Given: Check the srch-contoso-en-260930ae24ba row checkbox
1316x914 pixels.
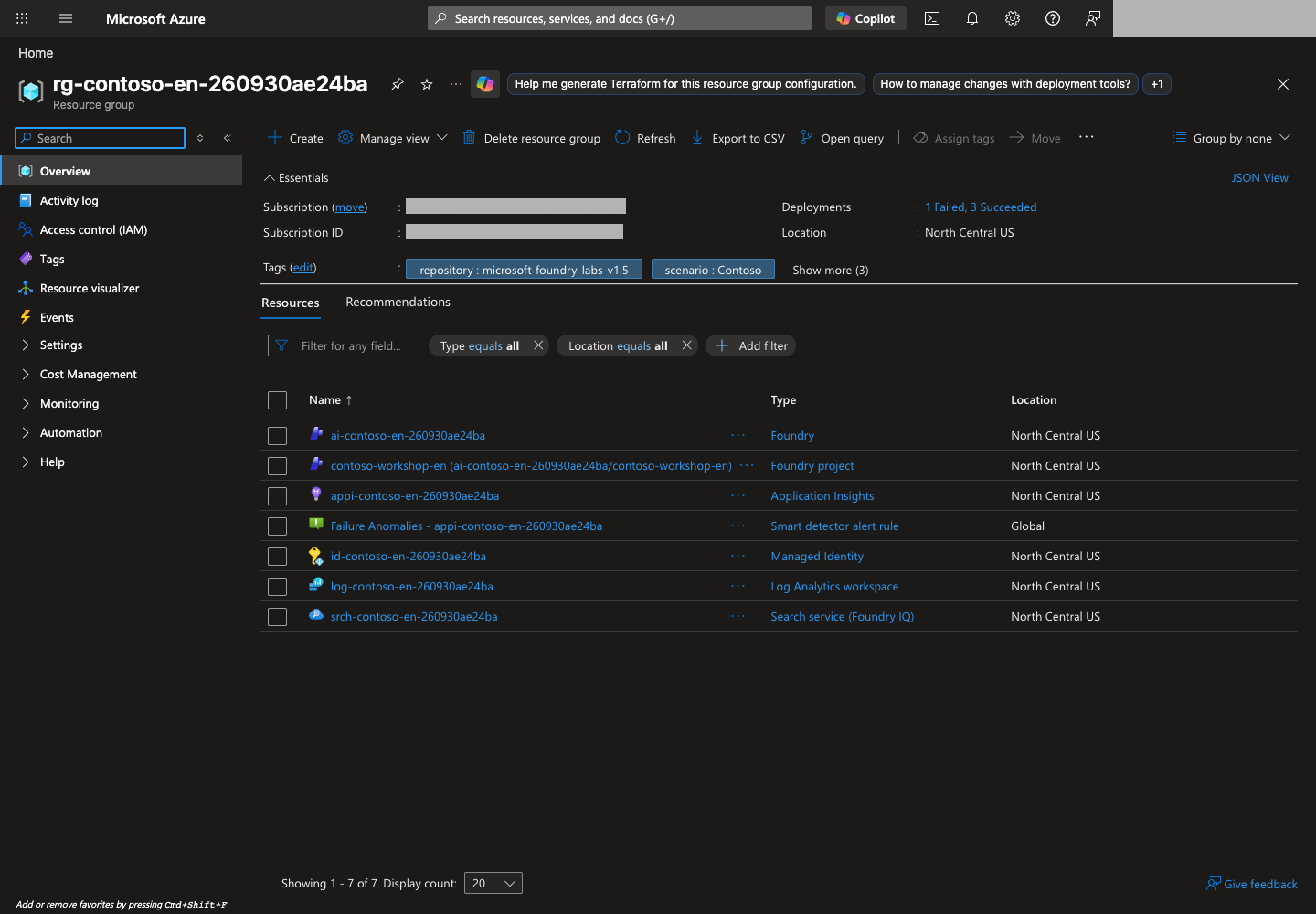Looking at the screenshot, I should coord(278,617).
